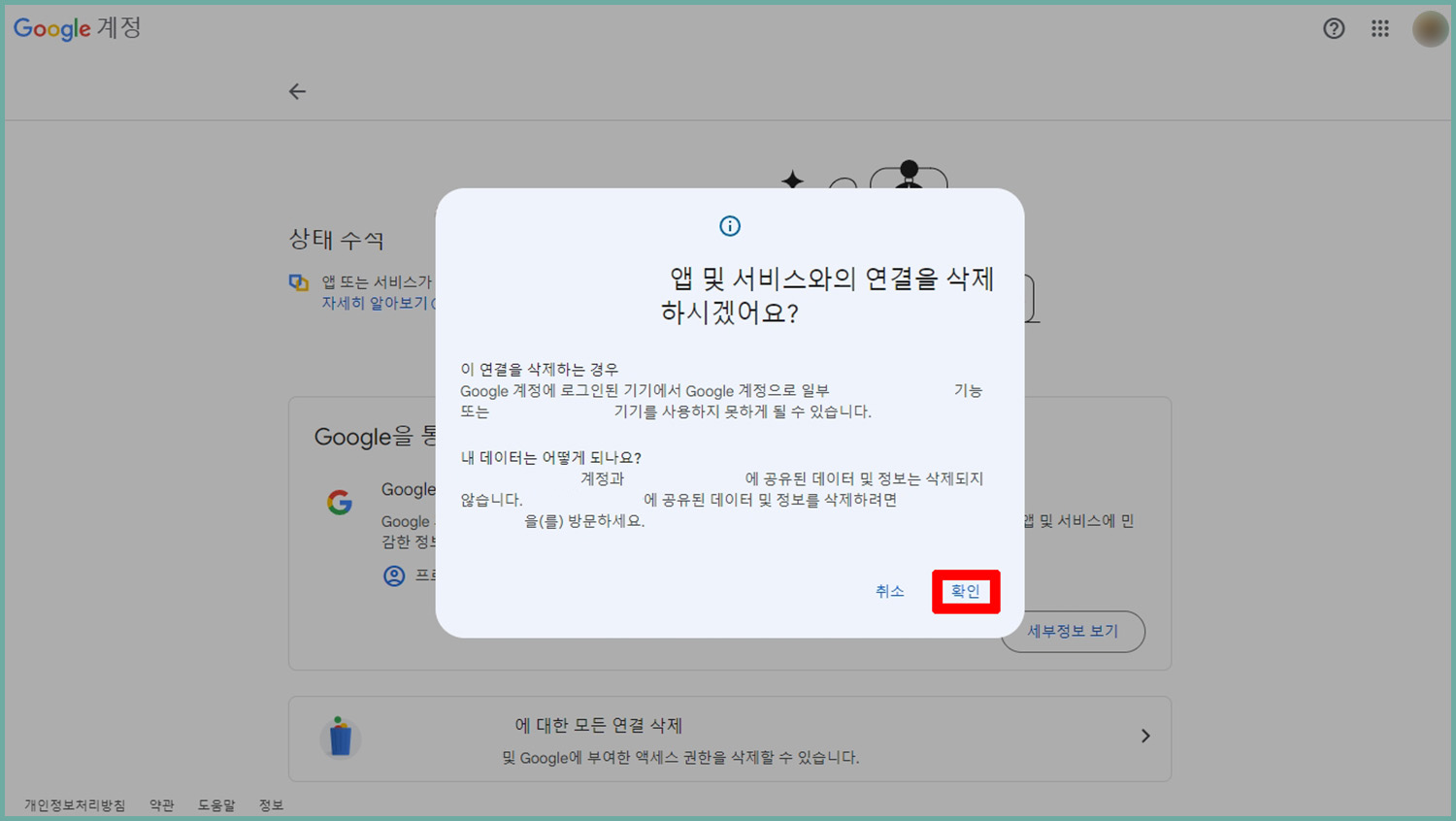Click the 모든 연결 삭제 row text
The height and width of the screenshot is (821, 1456).
(x=599, y=726)
